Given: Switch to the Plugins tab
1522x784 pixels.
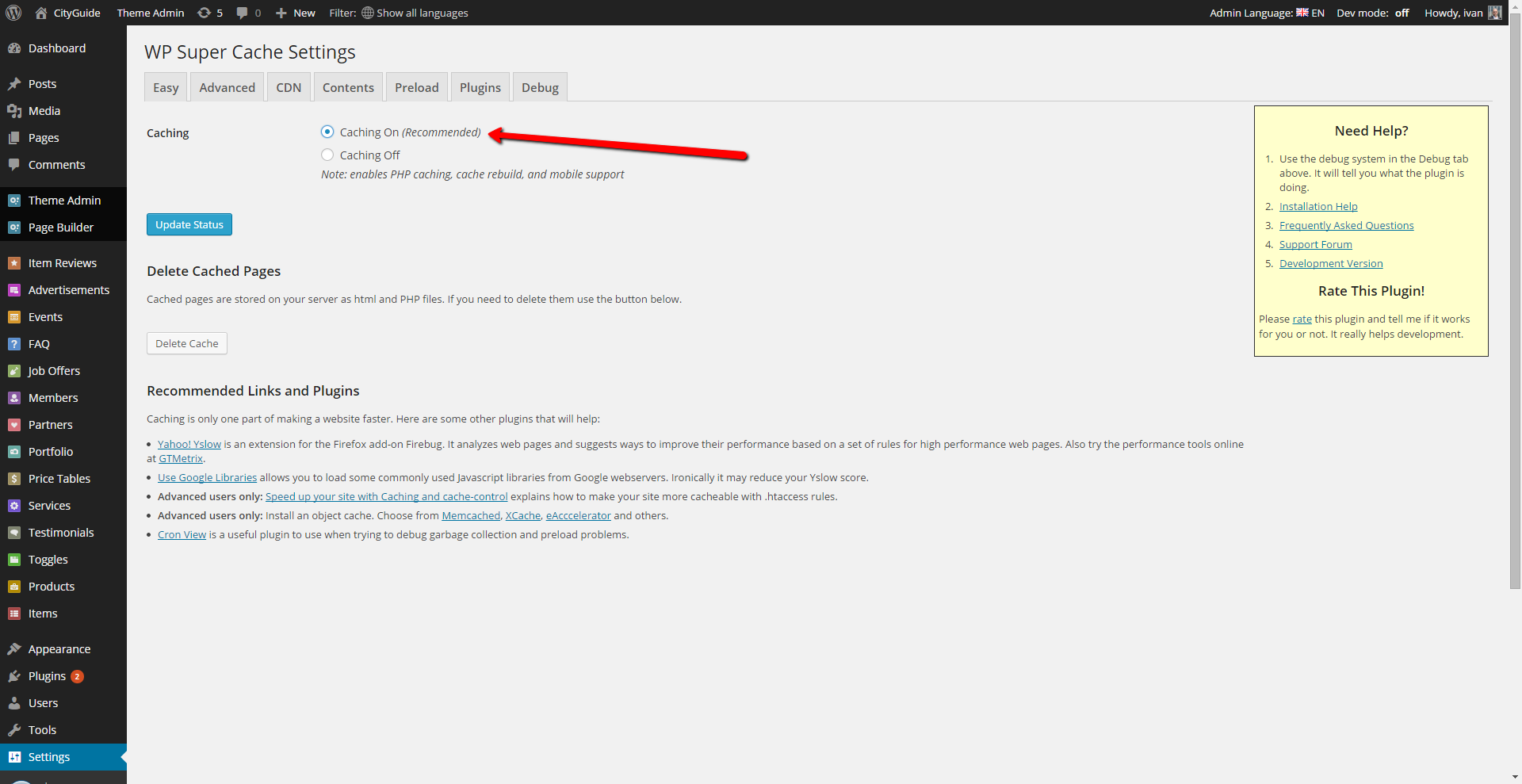Looking at the screenshot, I should point(480,87).
